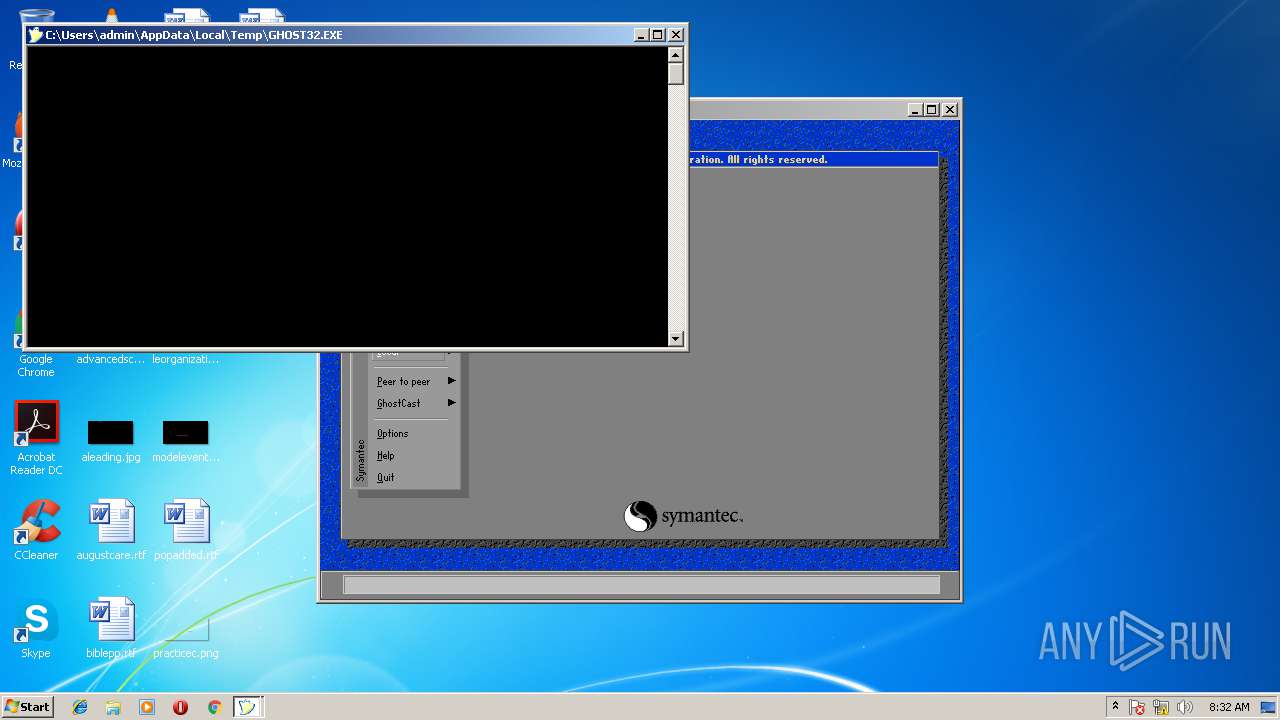Click the Ghost bottom status bar field
This screenshot has height=720, width=1280.
click(641, 585)
